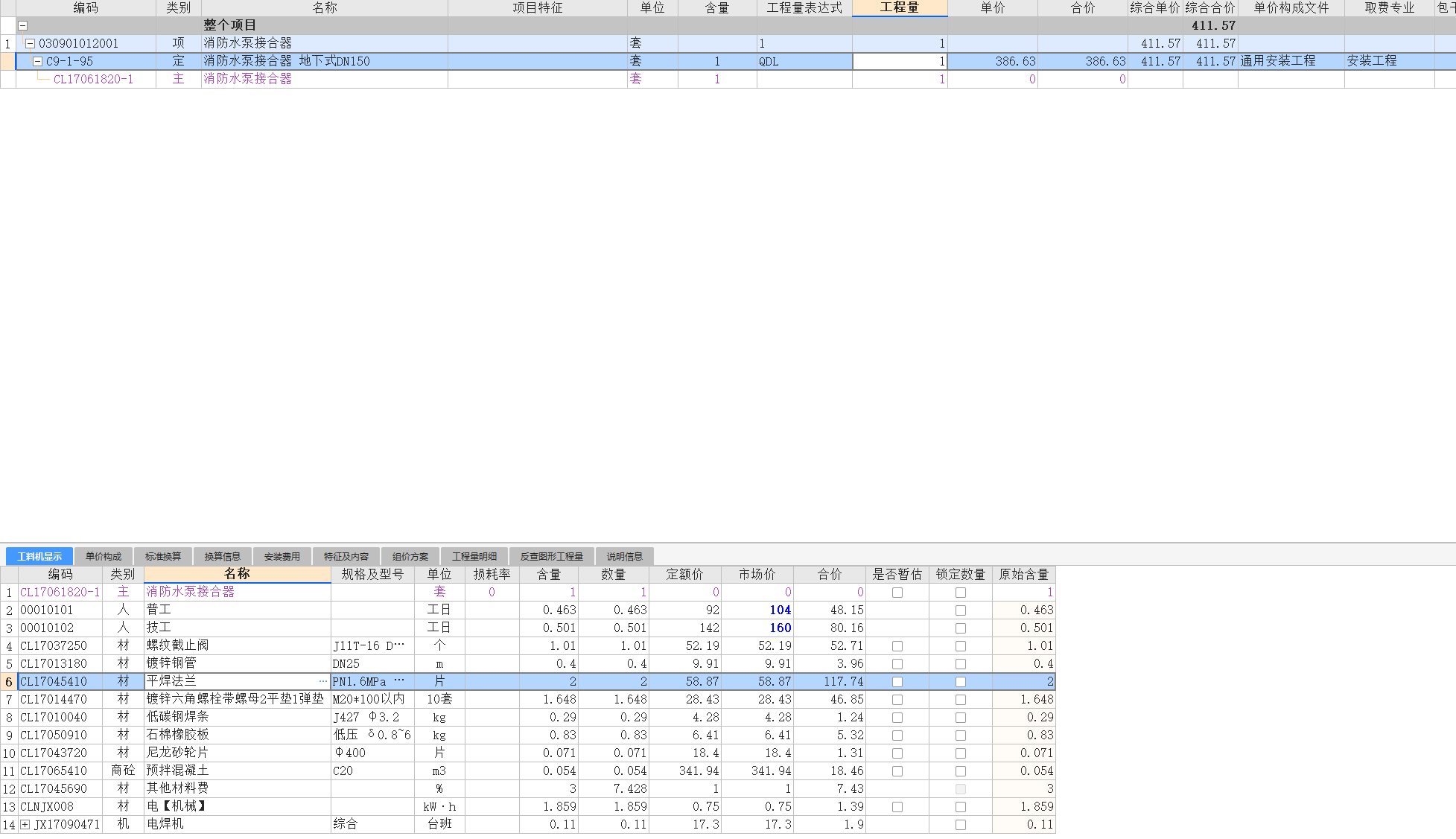Click the 市场价 column header
Image resolution: width=1456 pixels, height=839 pixels.
tap(757, 574)
